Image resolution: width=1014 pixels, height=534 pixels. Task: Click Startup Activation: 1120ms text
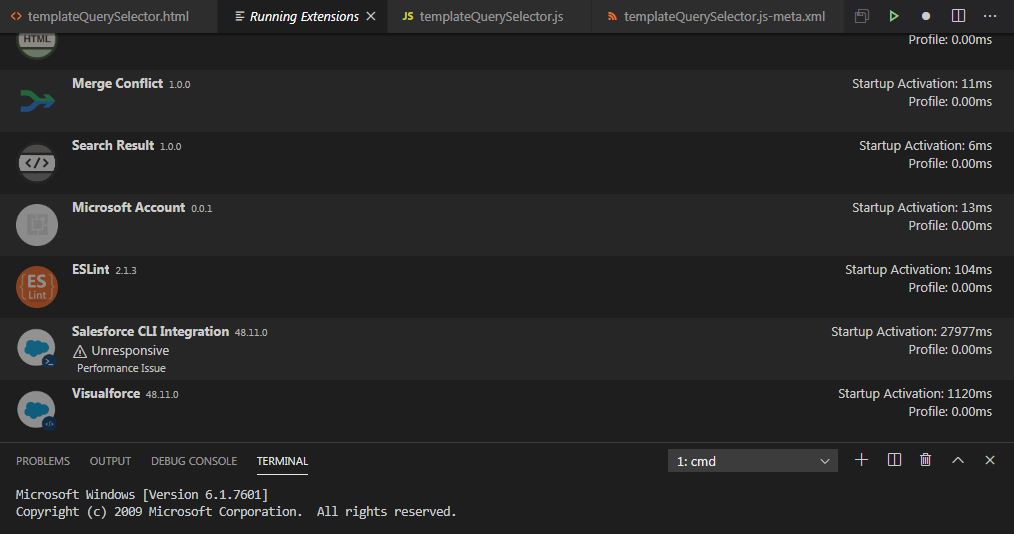point(914,394)
